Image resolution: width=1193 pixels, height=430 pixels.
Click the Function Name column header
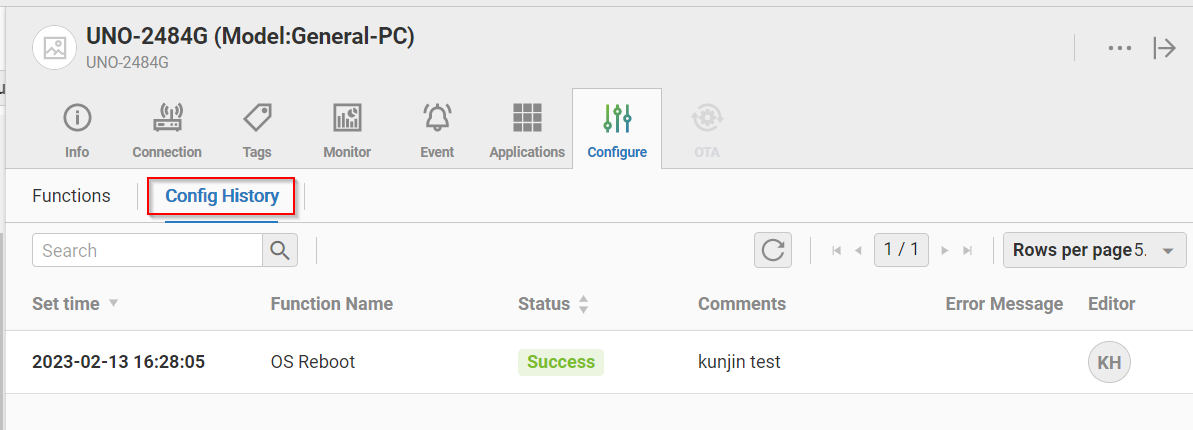pyautogui.click(x=332, y=304)
